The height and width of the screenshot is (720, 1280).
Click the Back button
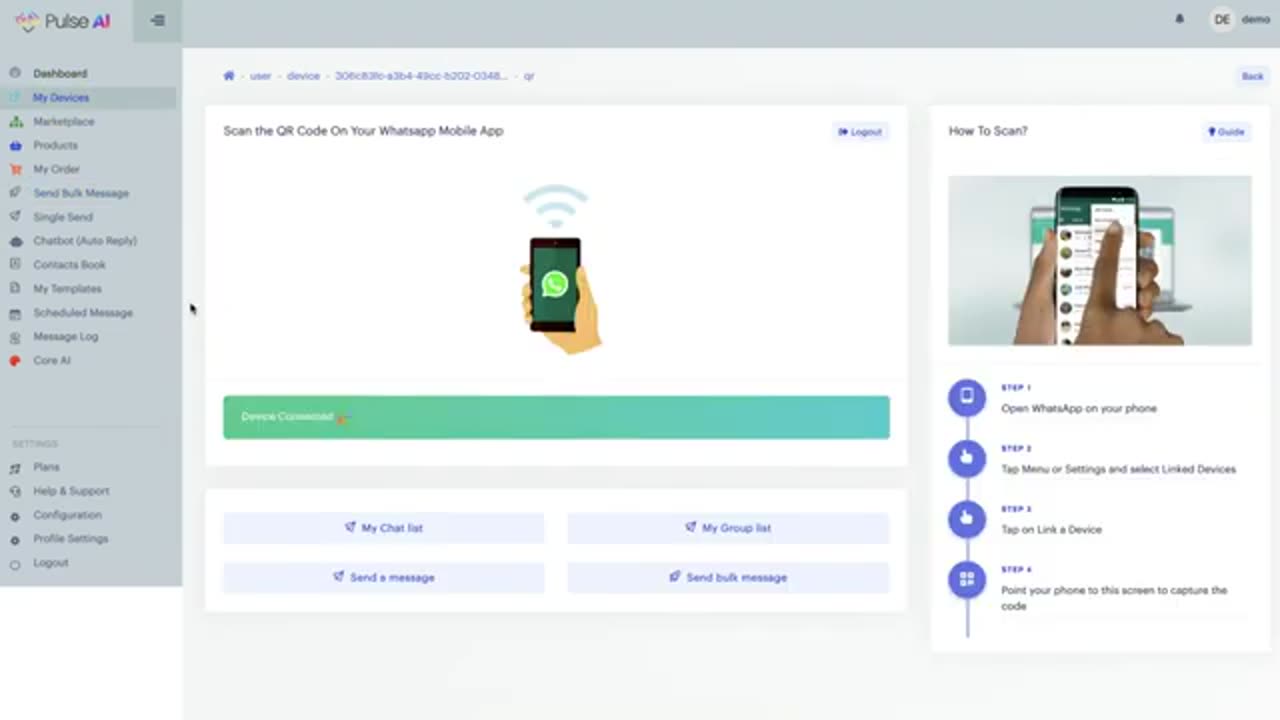[x=1252, y=76]
